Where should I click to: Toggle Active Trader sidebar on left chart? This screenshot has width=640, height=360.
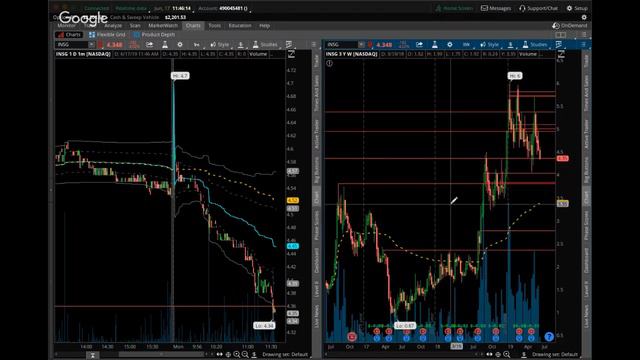(316, 134)
